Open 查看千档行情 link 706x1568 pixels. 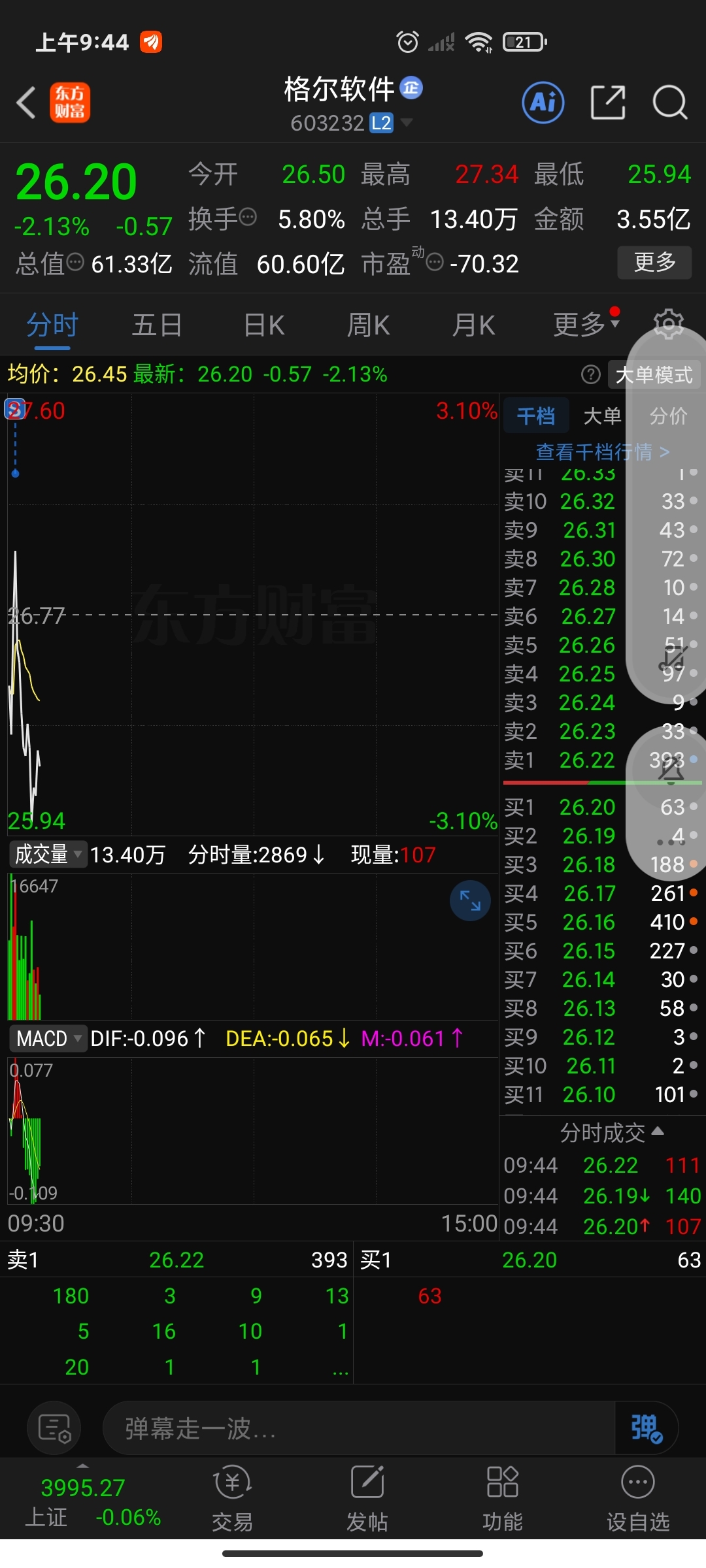click(602, 451)
